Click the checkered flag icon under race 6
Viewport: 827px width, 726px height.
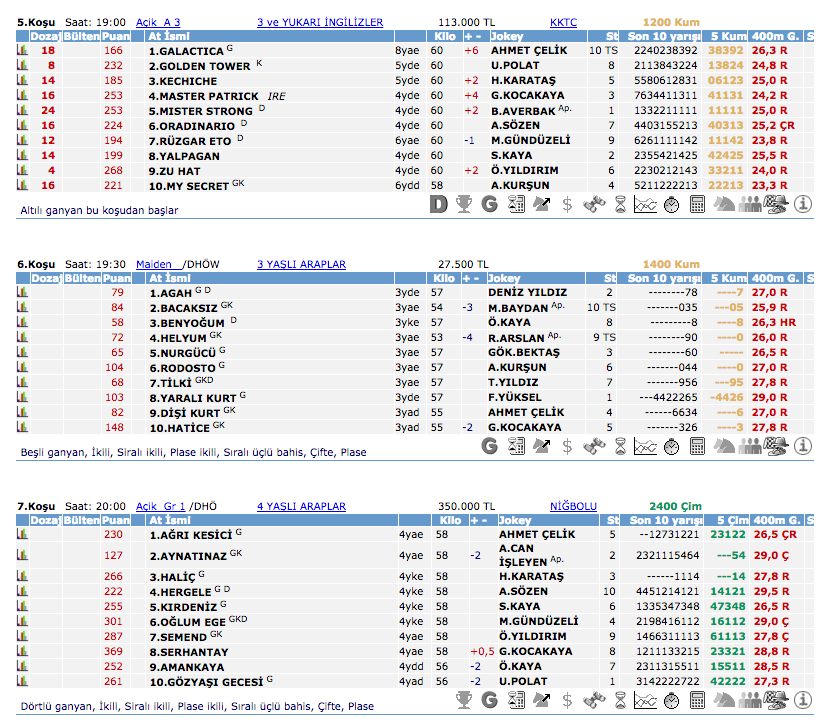click(x=775, y=446)
